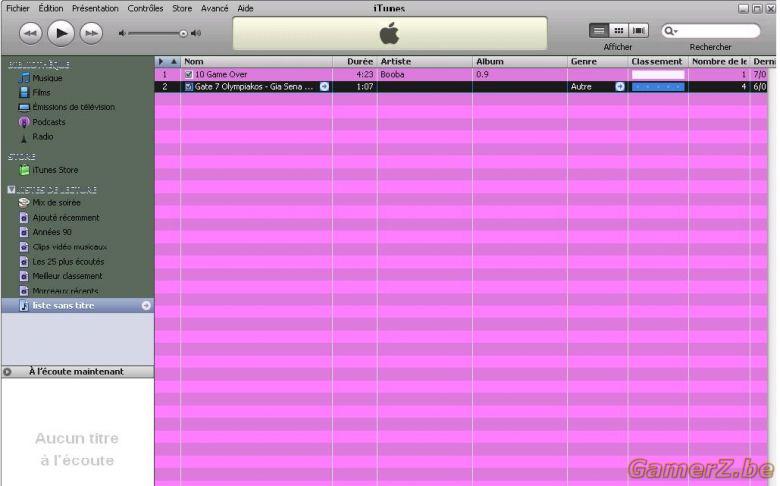Screen dimensions: 780x486
Task: Collapse the Listes de lecture section
Action: [11, 190]
